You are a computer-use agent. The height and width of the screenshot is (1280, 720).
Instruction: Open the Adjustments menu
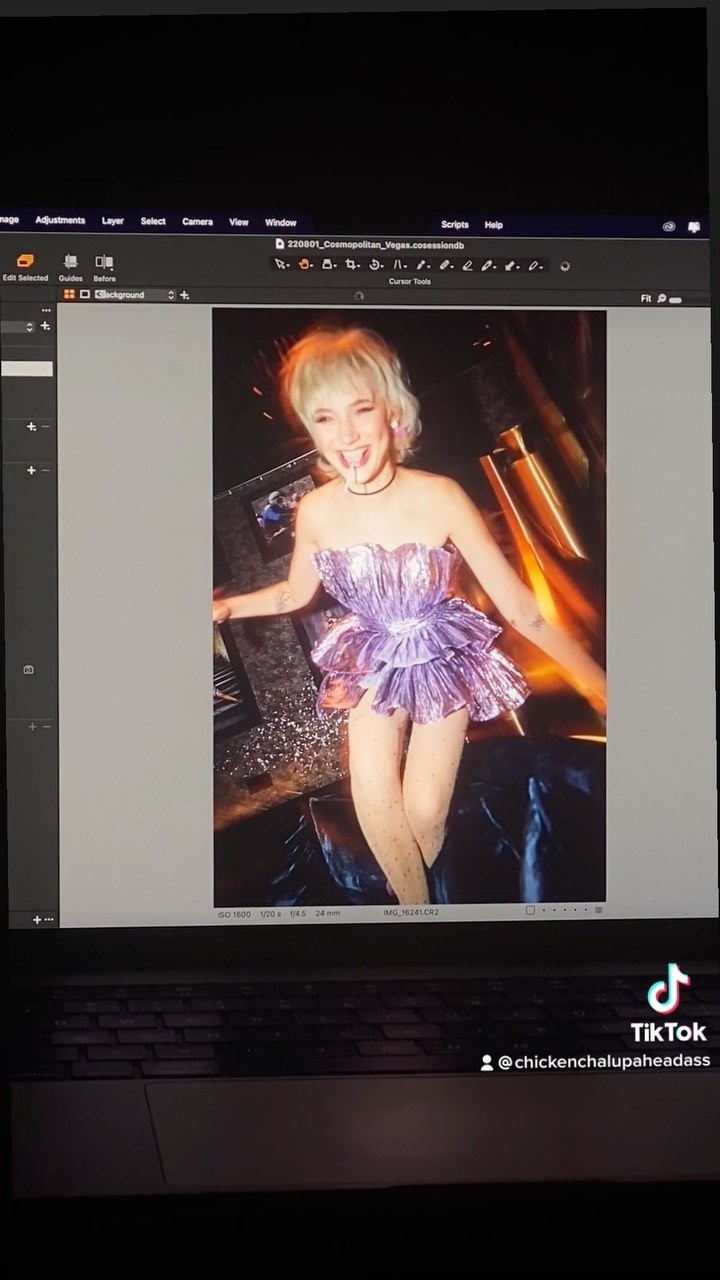[x=60, y=221]
